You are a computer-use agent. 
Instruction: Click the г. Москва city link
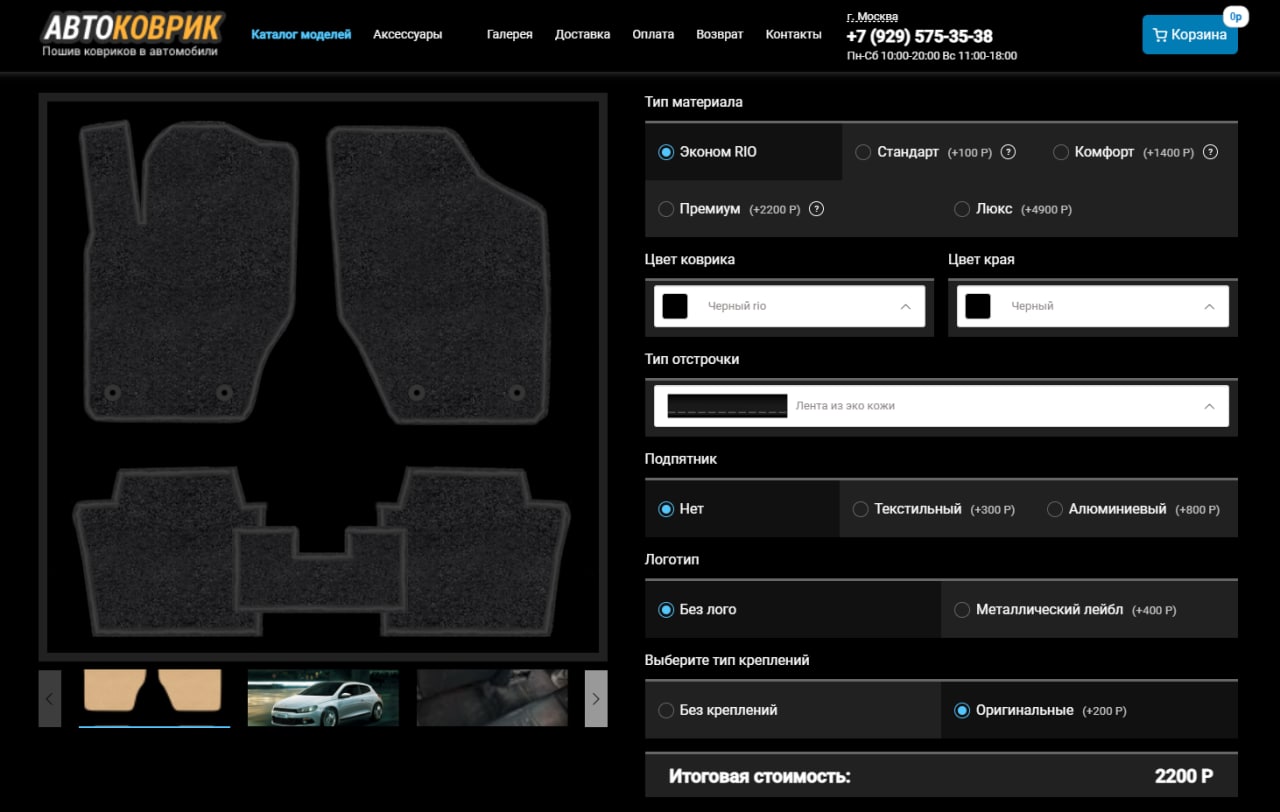[872, 16]
